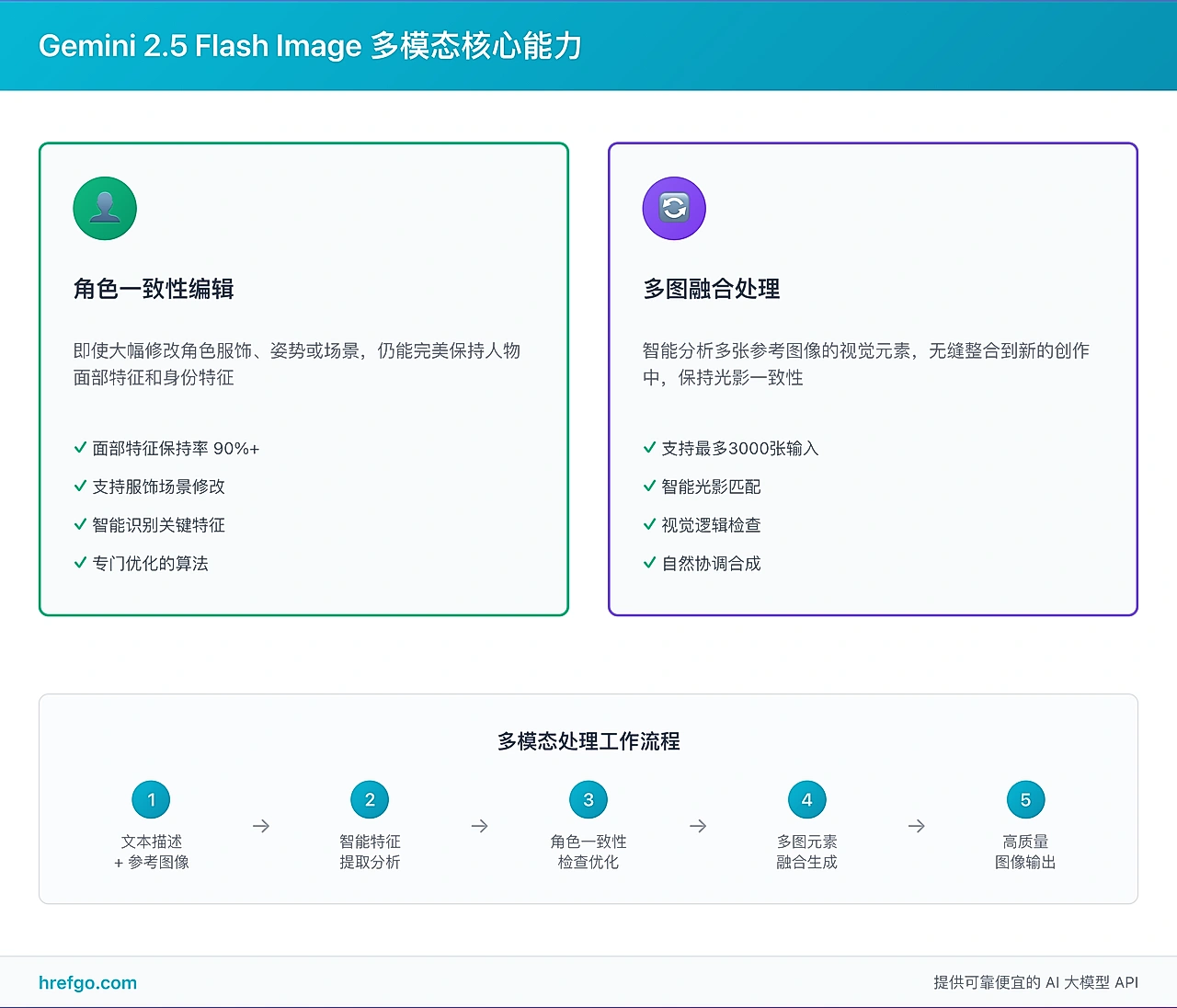1177x1008 pixels.
Task: Click the text 智能光影匹配
Action: pos(711,487)
